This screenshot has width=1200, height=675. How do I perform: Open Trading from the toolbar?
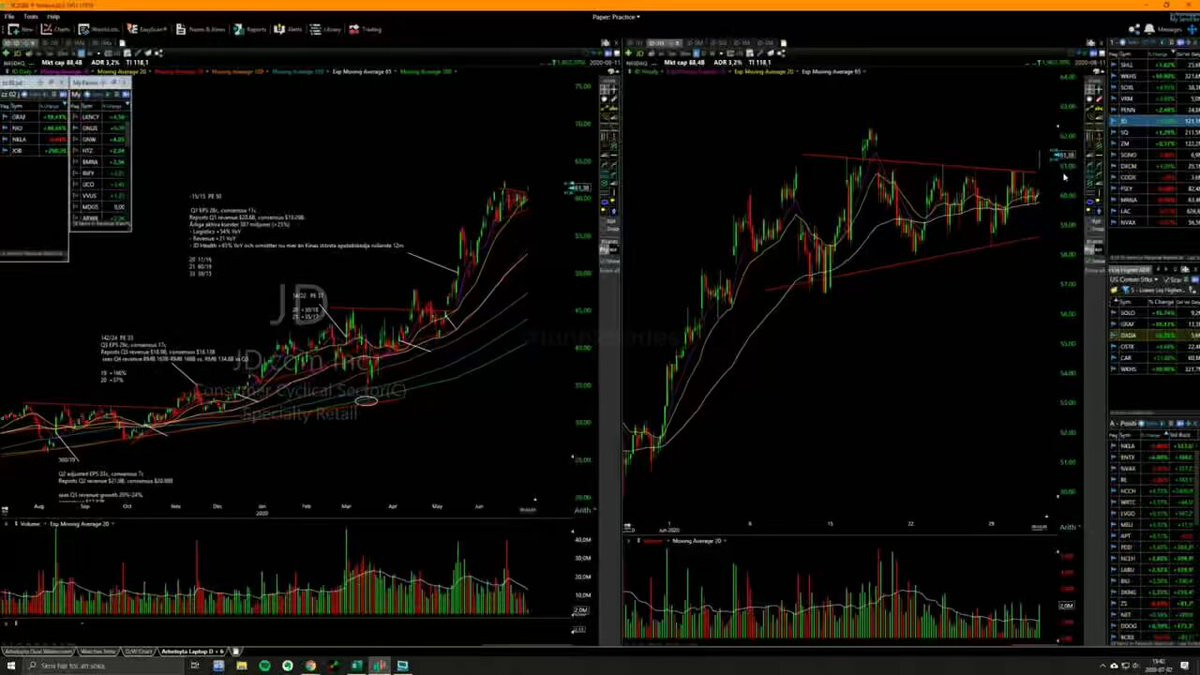coord(364,30)
